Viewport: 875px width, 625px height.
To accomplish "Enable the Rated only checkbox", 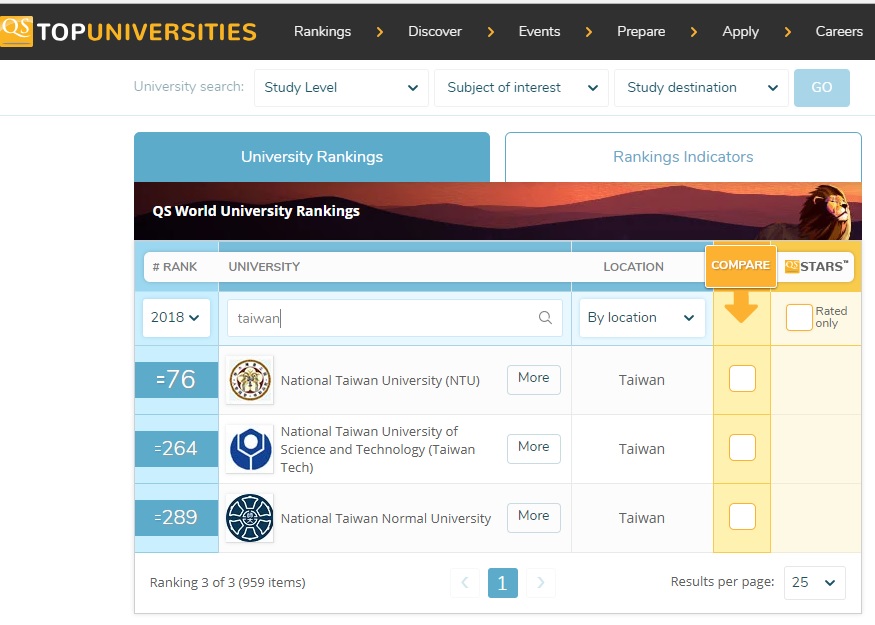I will pos(799,317).
